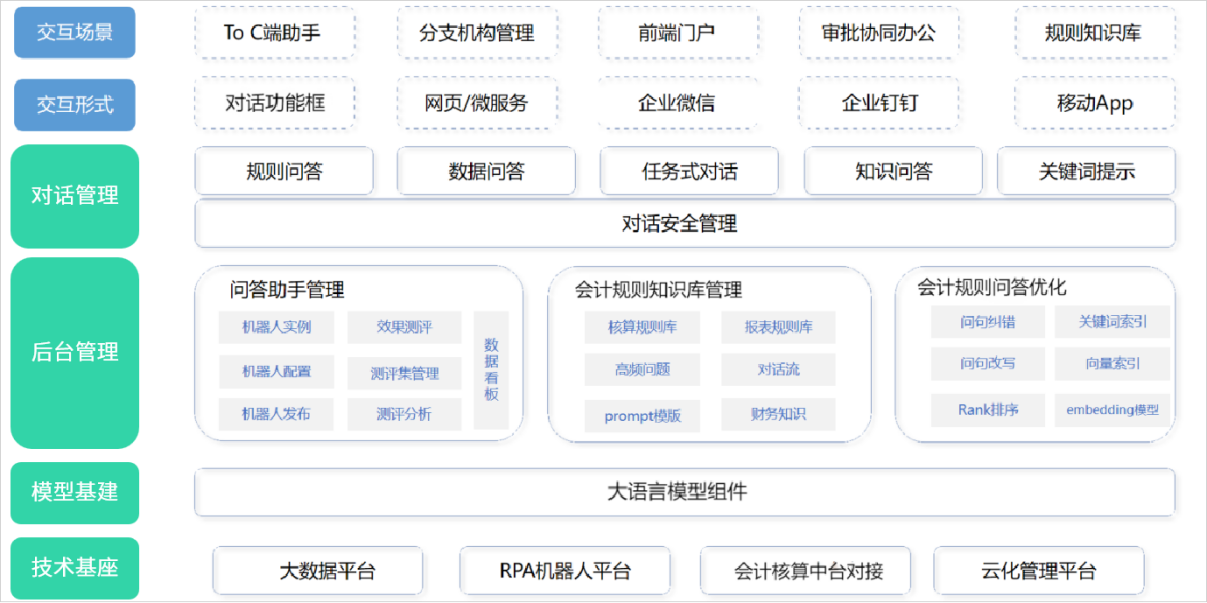Click the 知识问答 box
1207x603 pixels.
(893, 171)
